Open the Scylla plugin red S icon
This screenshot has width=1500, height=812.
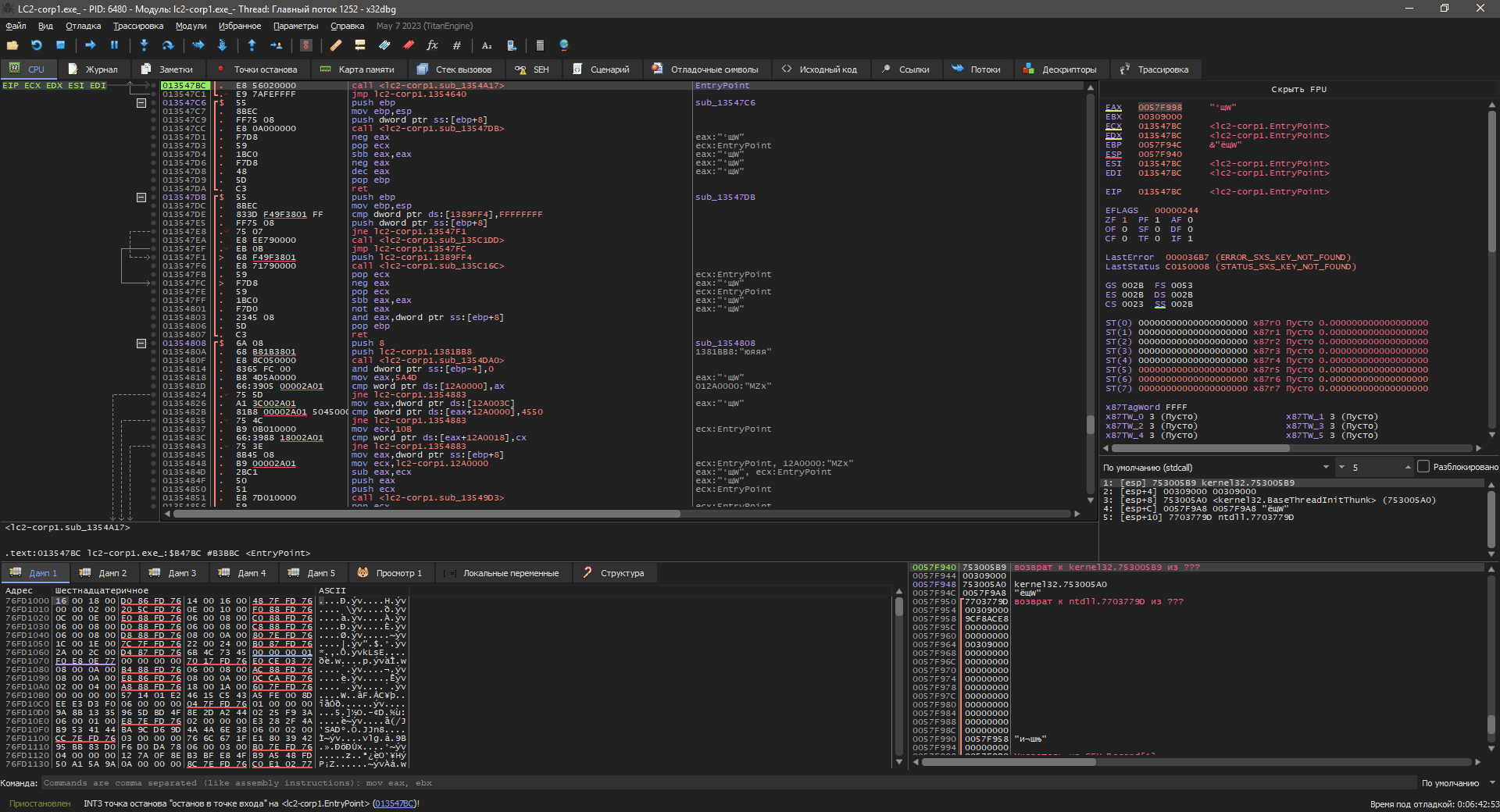pos(306,45)
